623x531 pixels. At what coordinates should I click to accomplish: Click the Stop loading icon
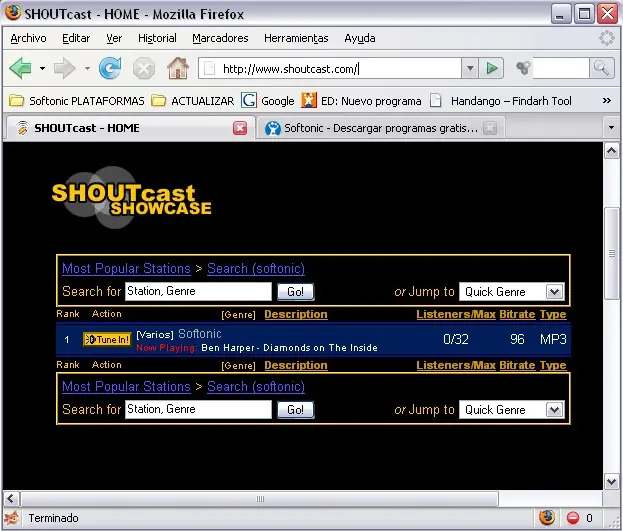pos(144,69)
